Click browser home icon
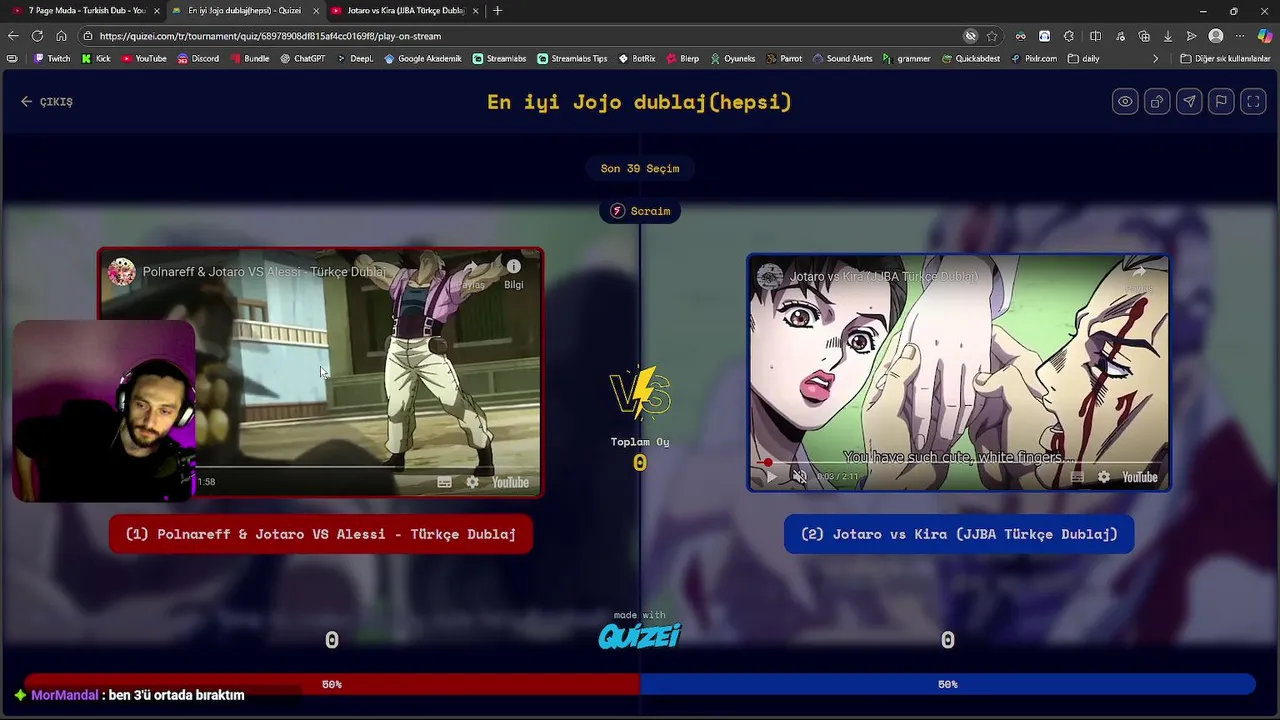The height and width of the screenshot is (720, 1280). 61,36
